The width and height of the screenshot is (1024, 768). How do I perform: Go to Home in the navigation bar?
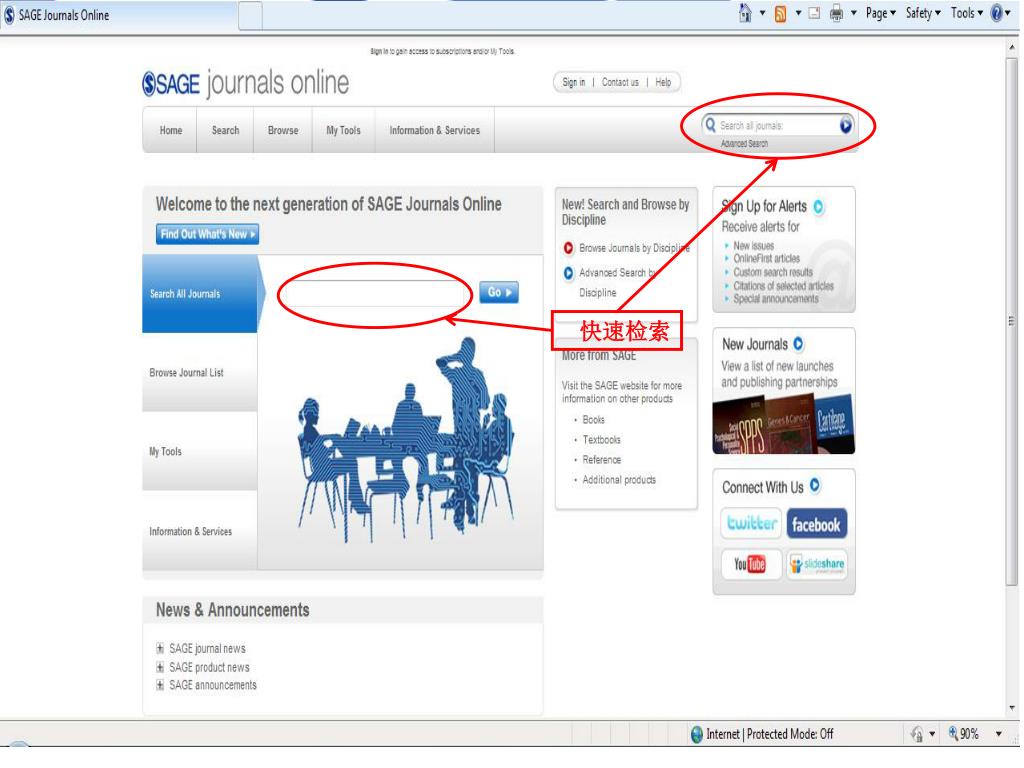[x=171, y=131]
